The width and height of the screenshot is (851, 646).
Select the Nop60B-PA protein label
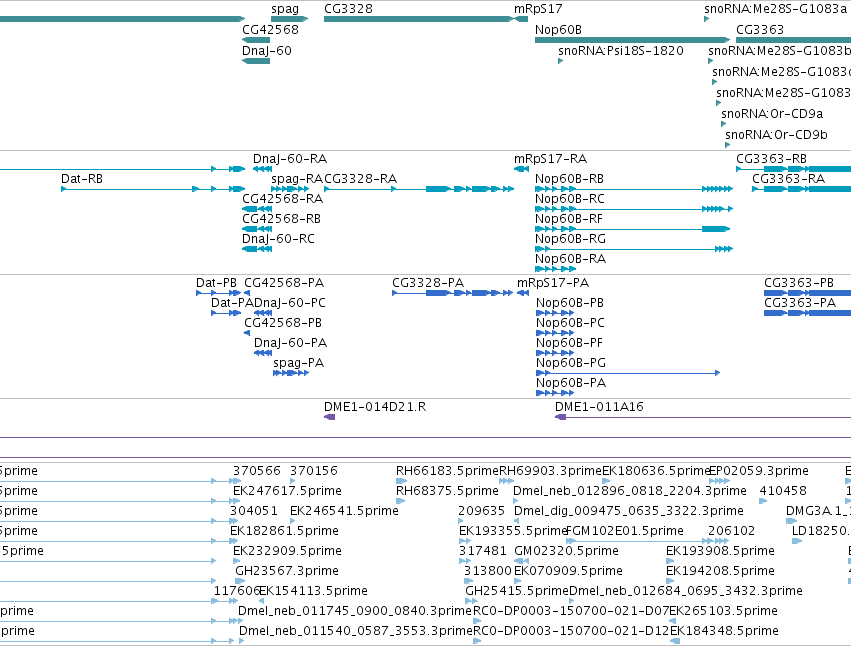coord(570,383)
